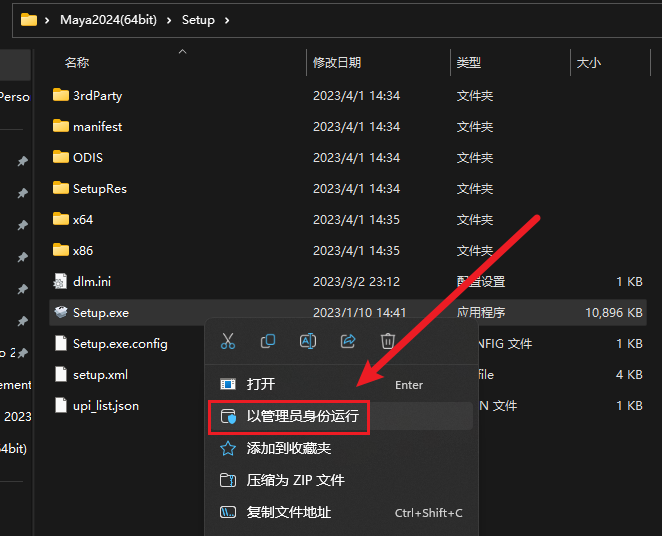Expand chevron after Setup breadcrumb
Image resolution: width=662 pixels, height=536 pixels.
pos(227,20)
